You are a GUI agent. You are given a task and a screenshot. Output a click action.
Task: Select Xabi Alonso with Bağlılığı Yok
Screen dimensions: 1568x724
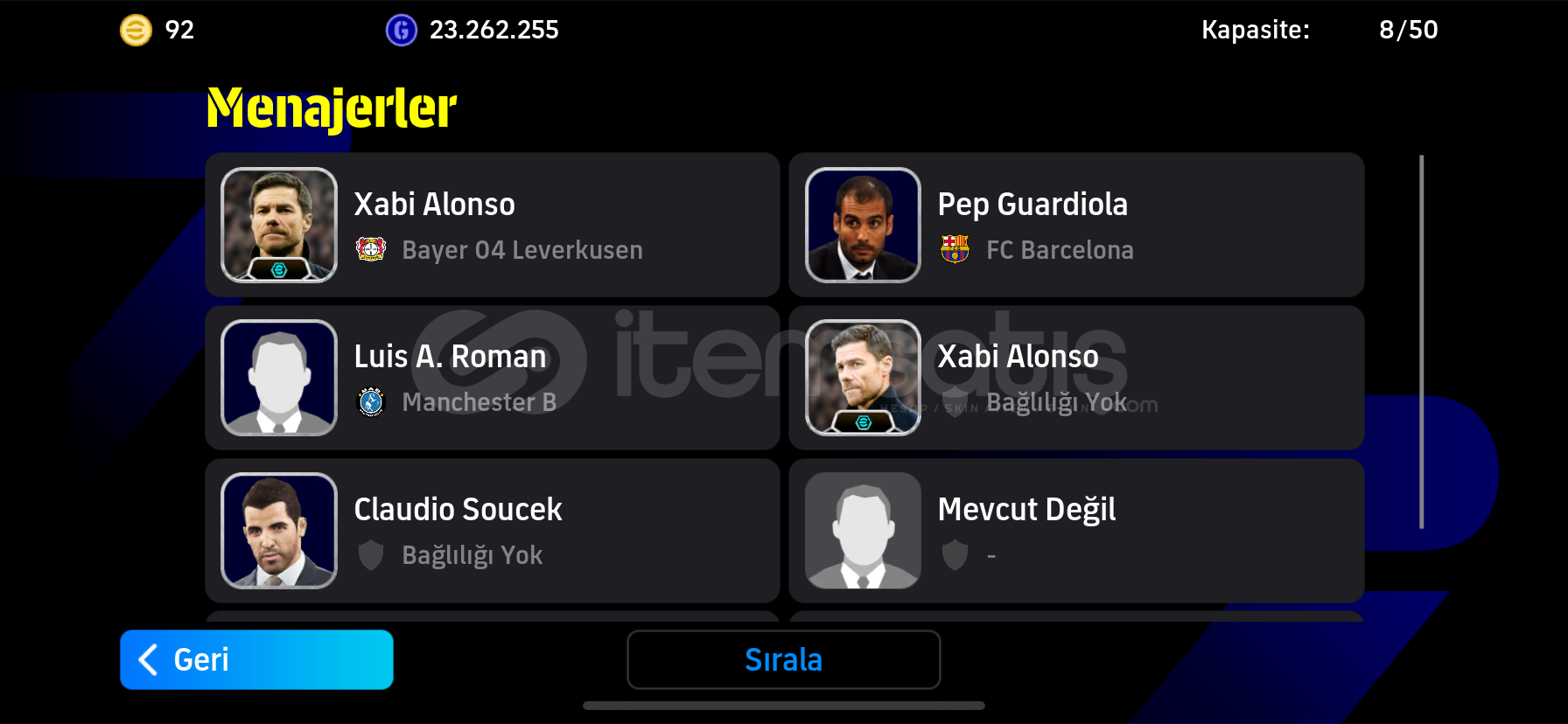[1076, 378]
